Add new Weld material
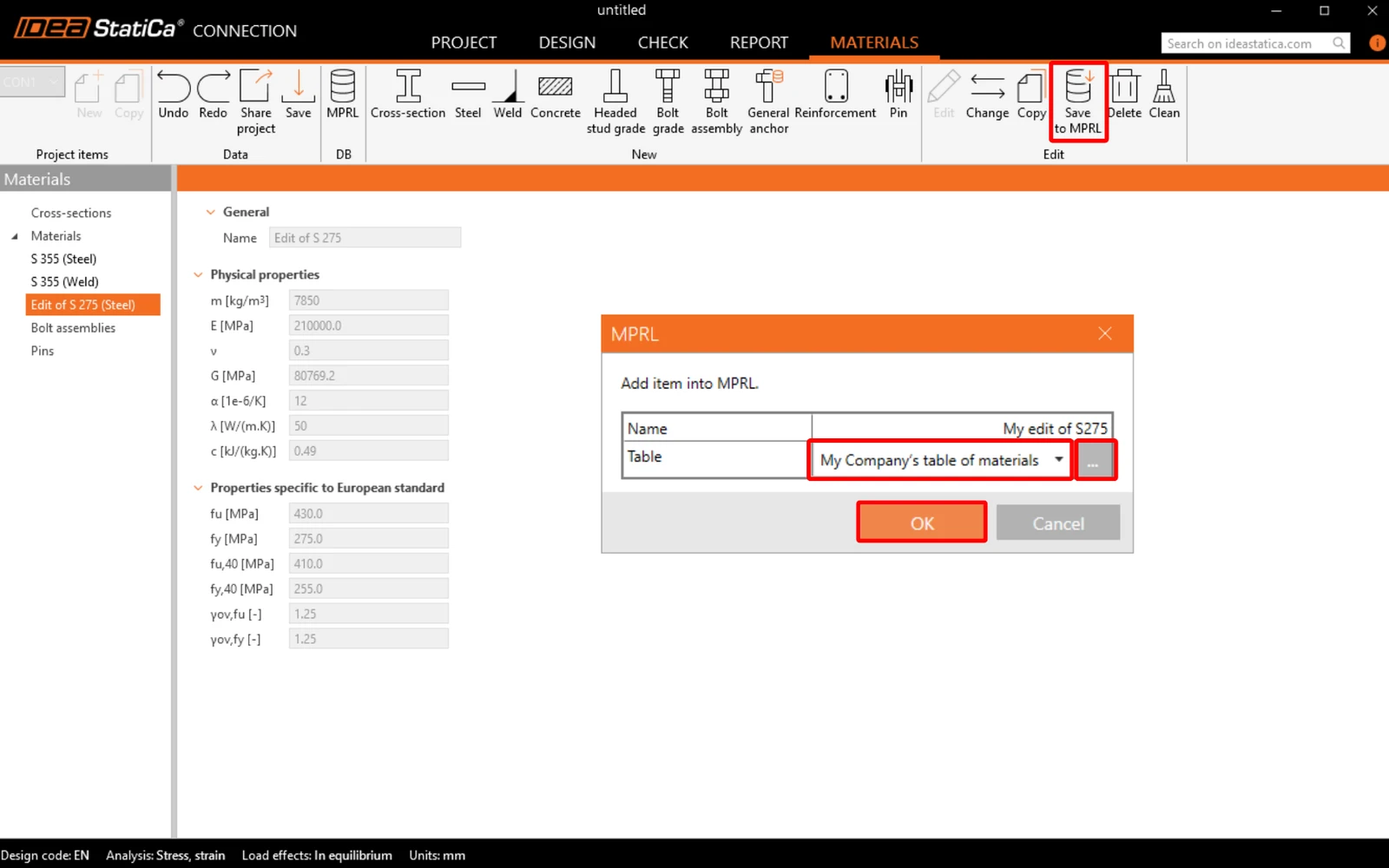1389x868 pixels. point(508,95)
